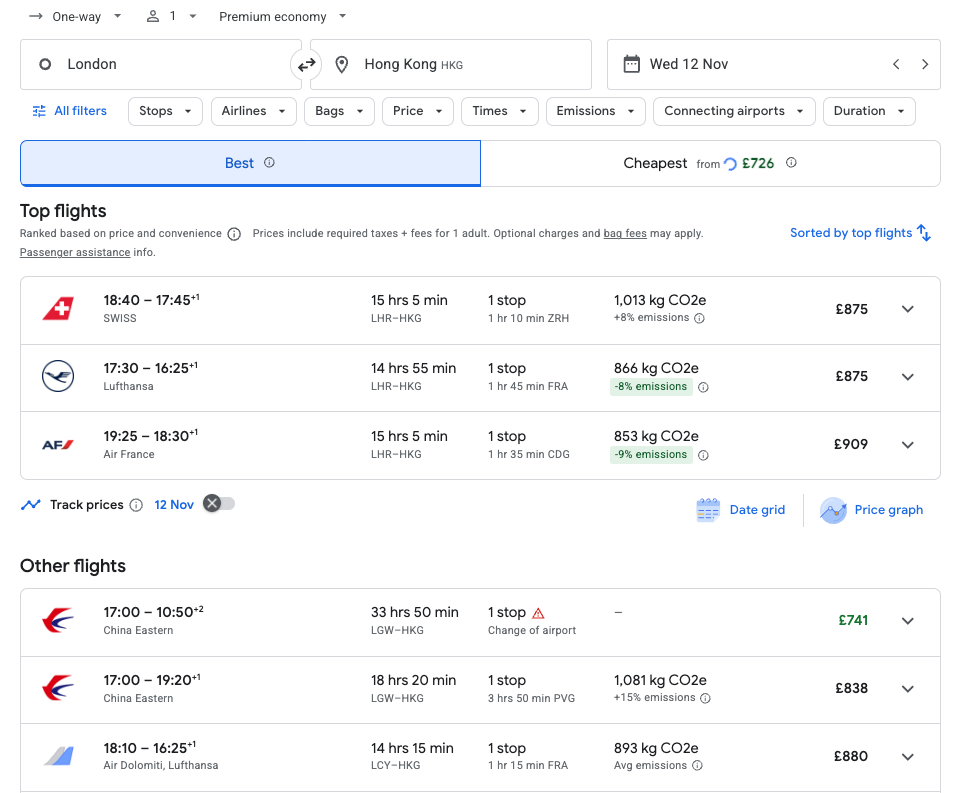This screenshot has height=793, width=968.
Task: Expand the SWISS 18:40 flight details
Action: (907, 309)
